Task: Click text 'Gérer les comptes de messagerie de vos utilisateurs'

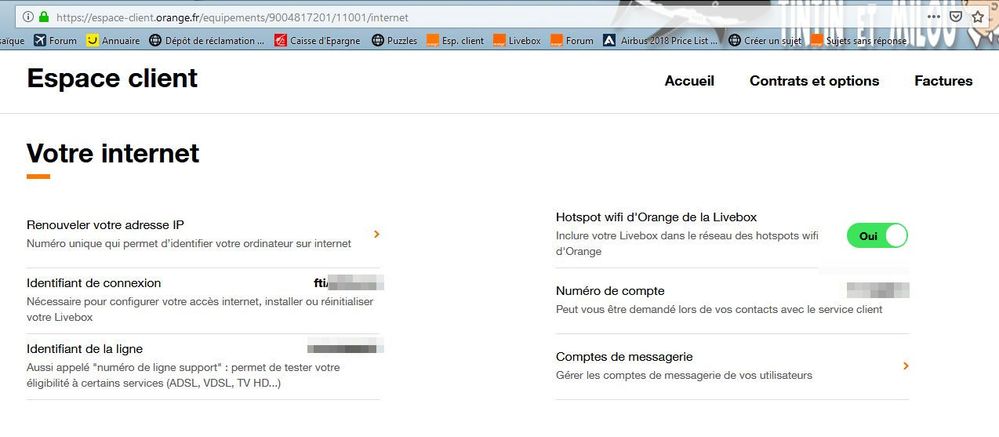Action: point(684,375)
